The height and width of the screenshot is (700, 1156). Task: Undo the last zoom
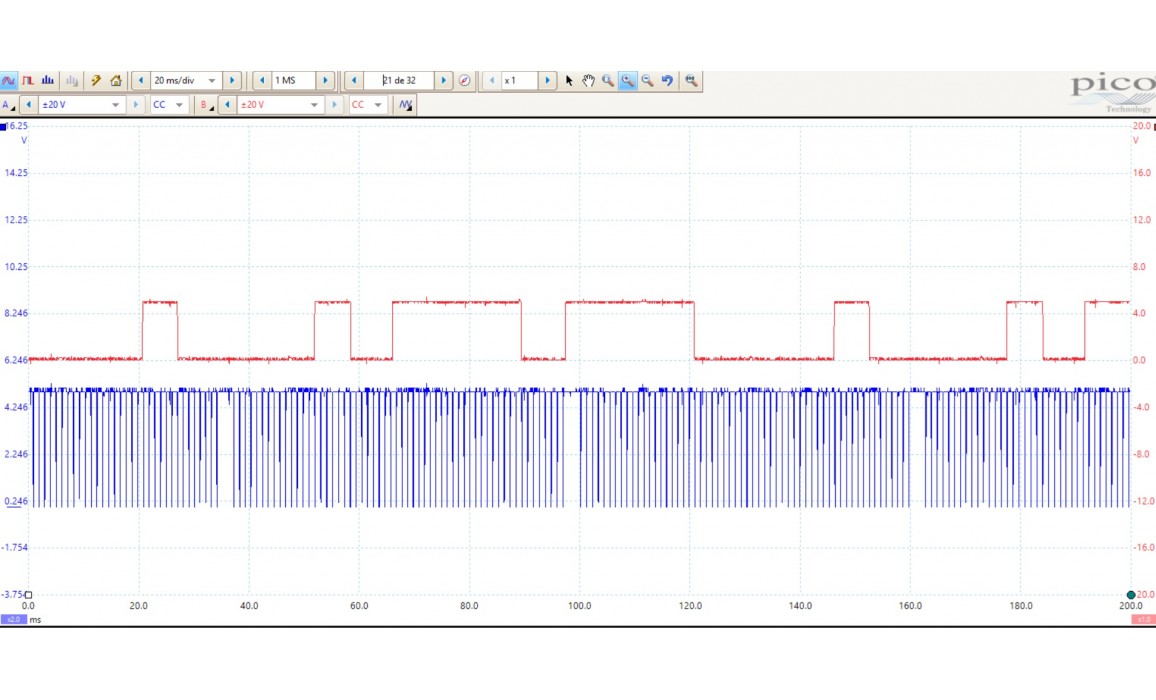coord(667,81)
